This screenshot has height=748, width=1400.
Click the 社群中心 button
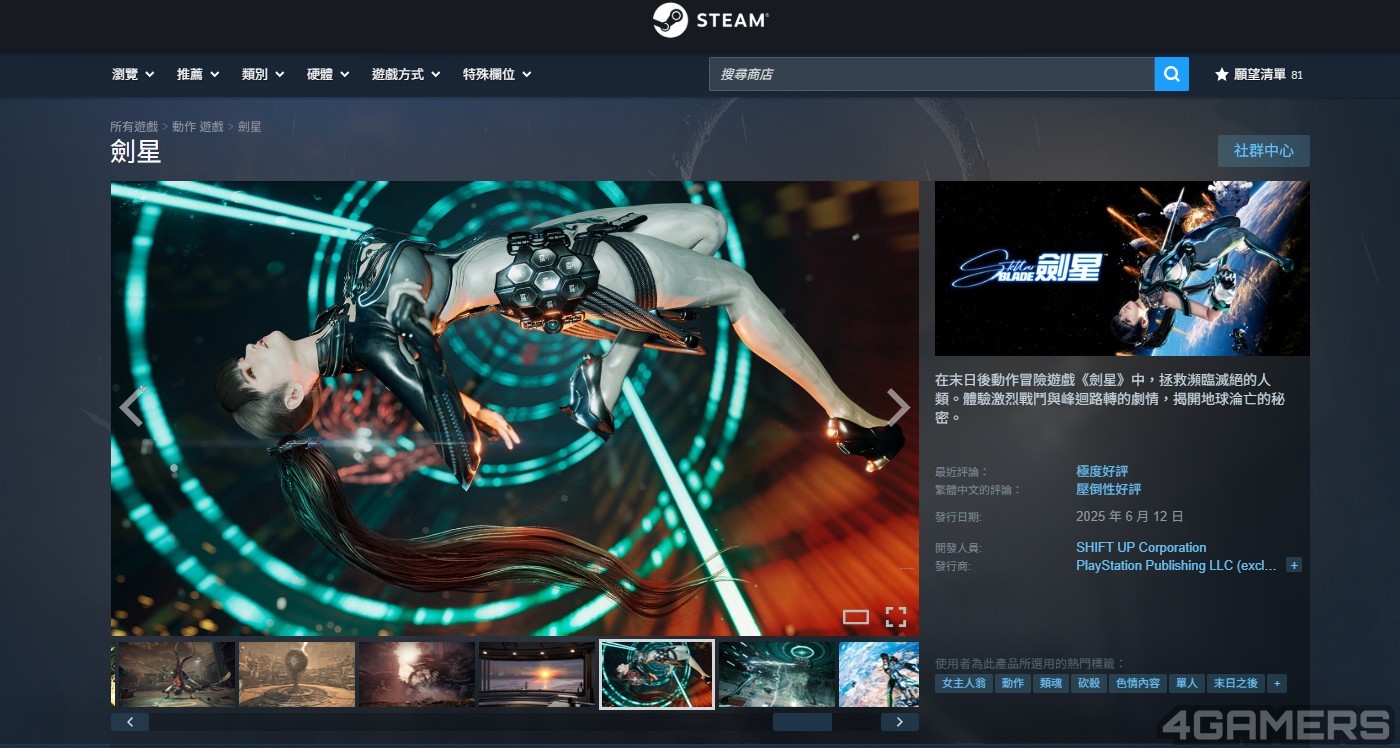1263,151
